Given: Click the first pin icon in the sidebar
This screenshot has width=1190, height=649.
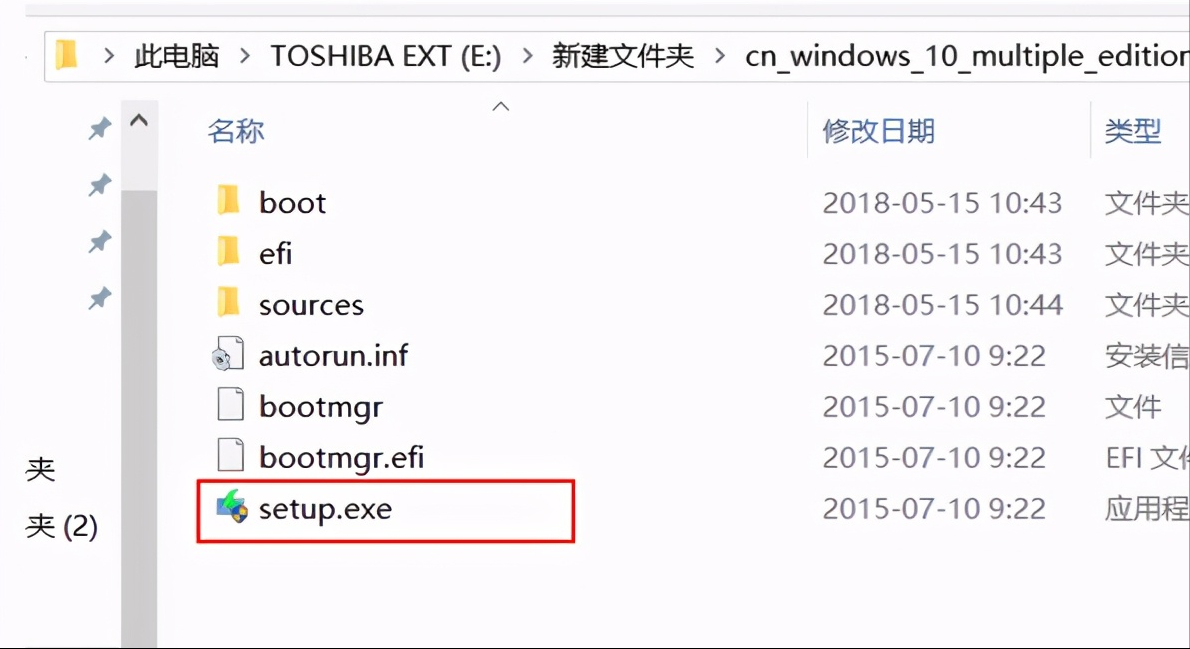Looking at the screenshot, I should [x=98, y=128].
